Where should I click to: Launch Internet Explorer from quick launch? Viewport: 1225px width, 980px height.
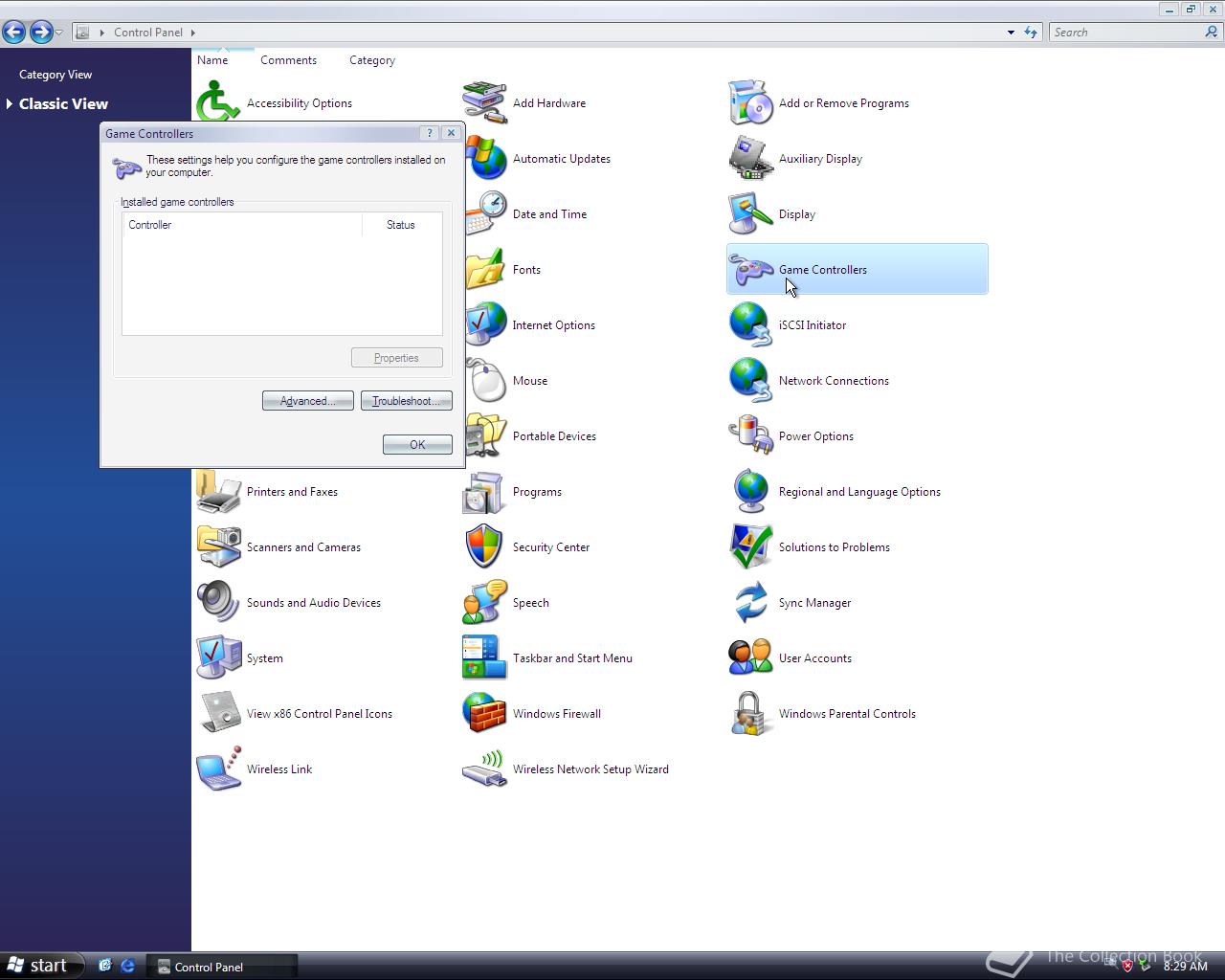(x=127, y=967)
